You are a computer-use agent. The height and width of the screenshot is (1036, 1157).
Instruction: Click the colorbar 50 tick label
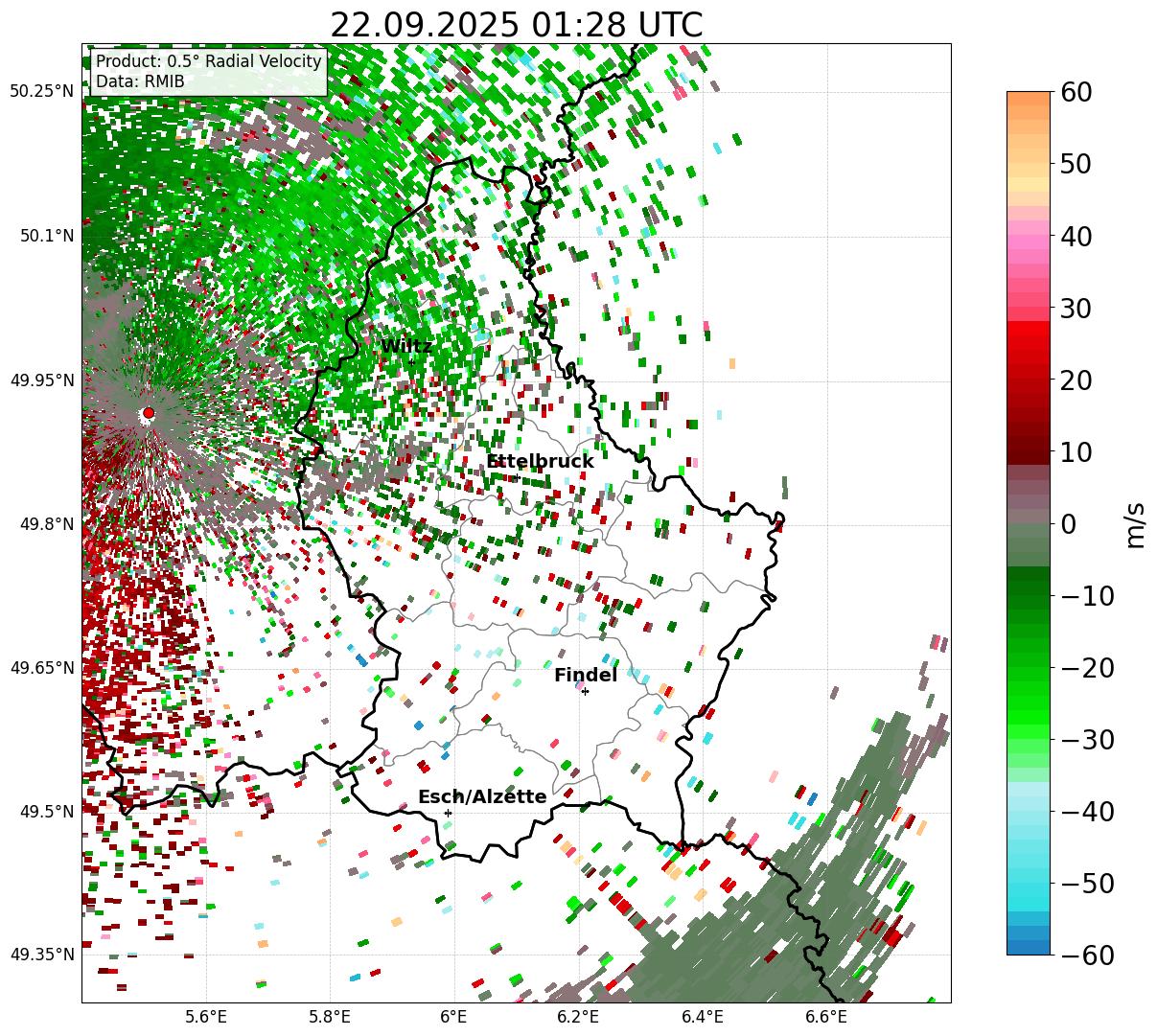1077,164
